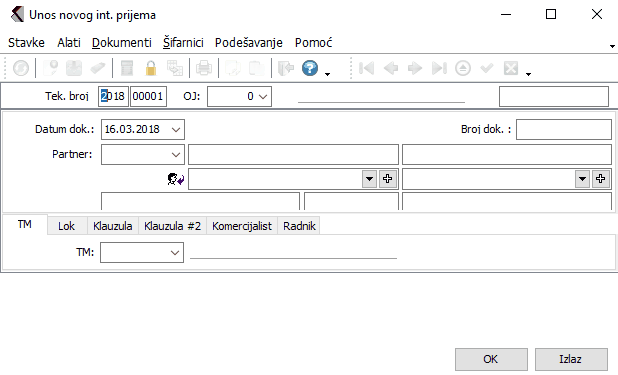
Task: Click the OK button
Action: [491, 359]
